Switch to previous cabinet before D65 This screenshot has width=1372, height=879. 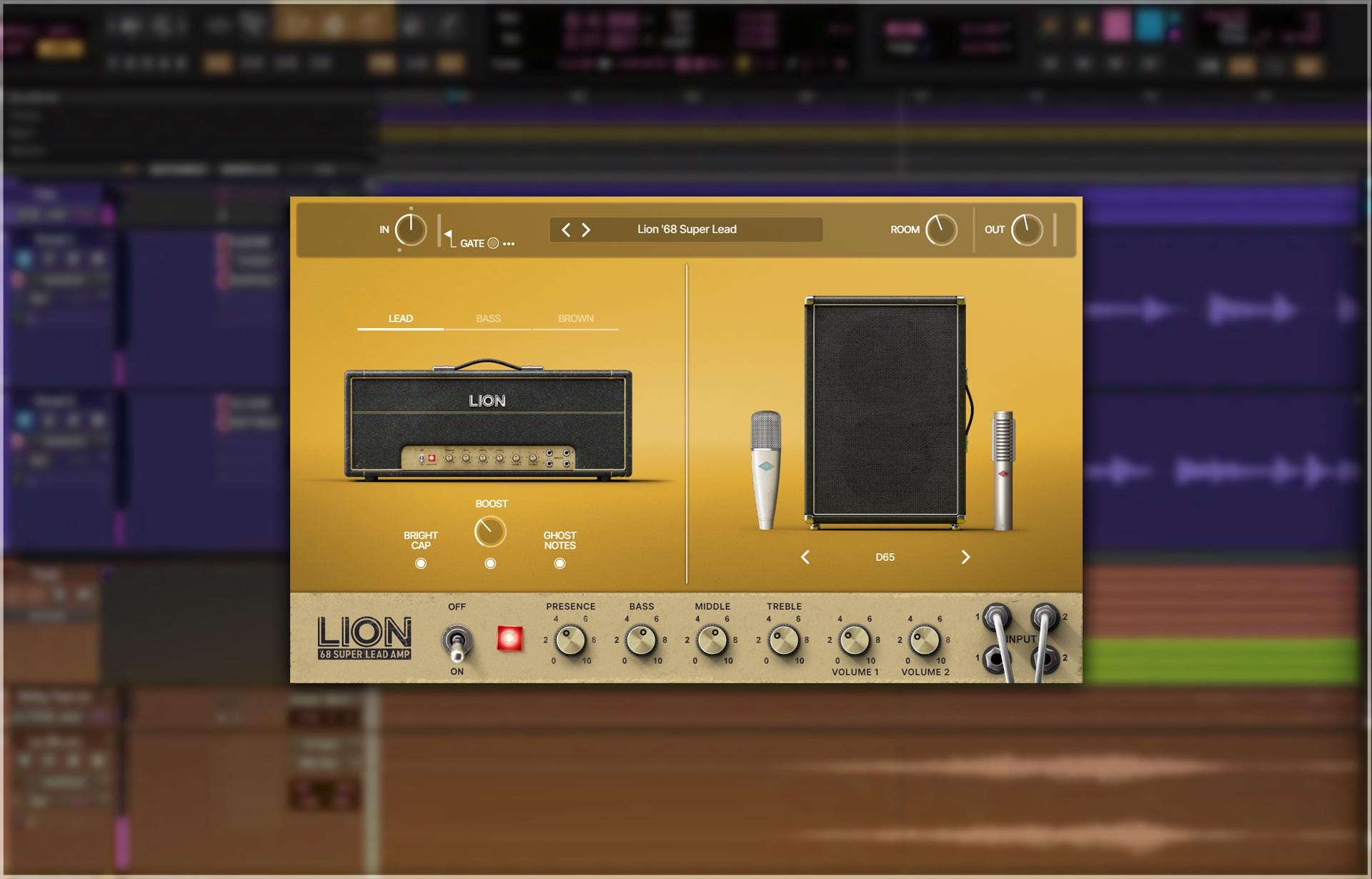pyautogui.click(x=805, y=557)
